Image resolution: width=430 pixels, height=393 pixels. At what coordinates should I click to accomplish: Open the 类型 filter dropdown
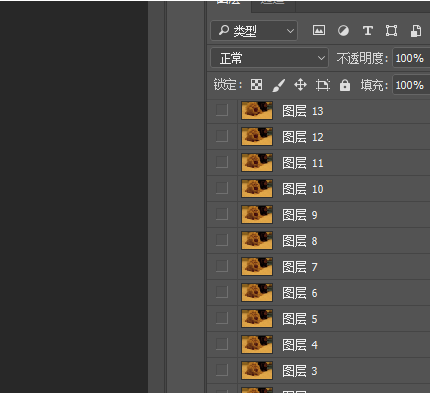254,31
